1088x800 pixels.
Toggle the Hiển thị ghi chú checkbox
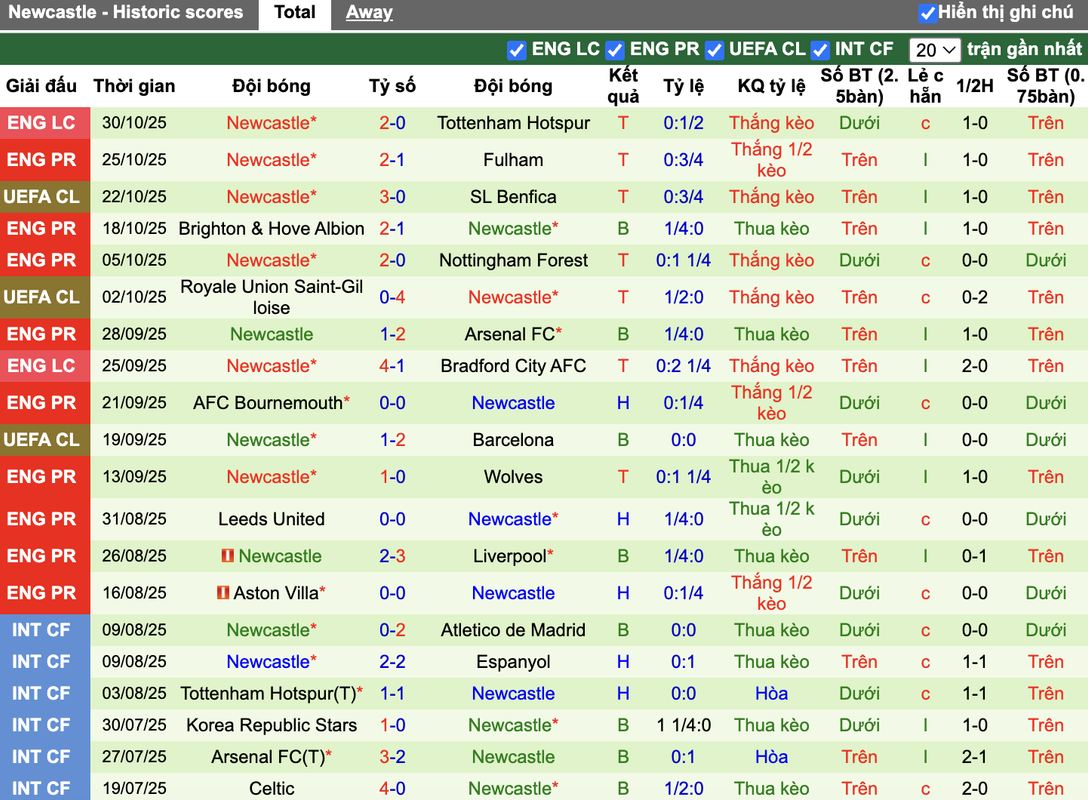927,12
